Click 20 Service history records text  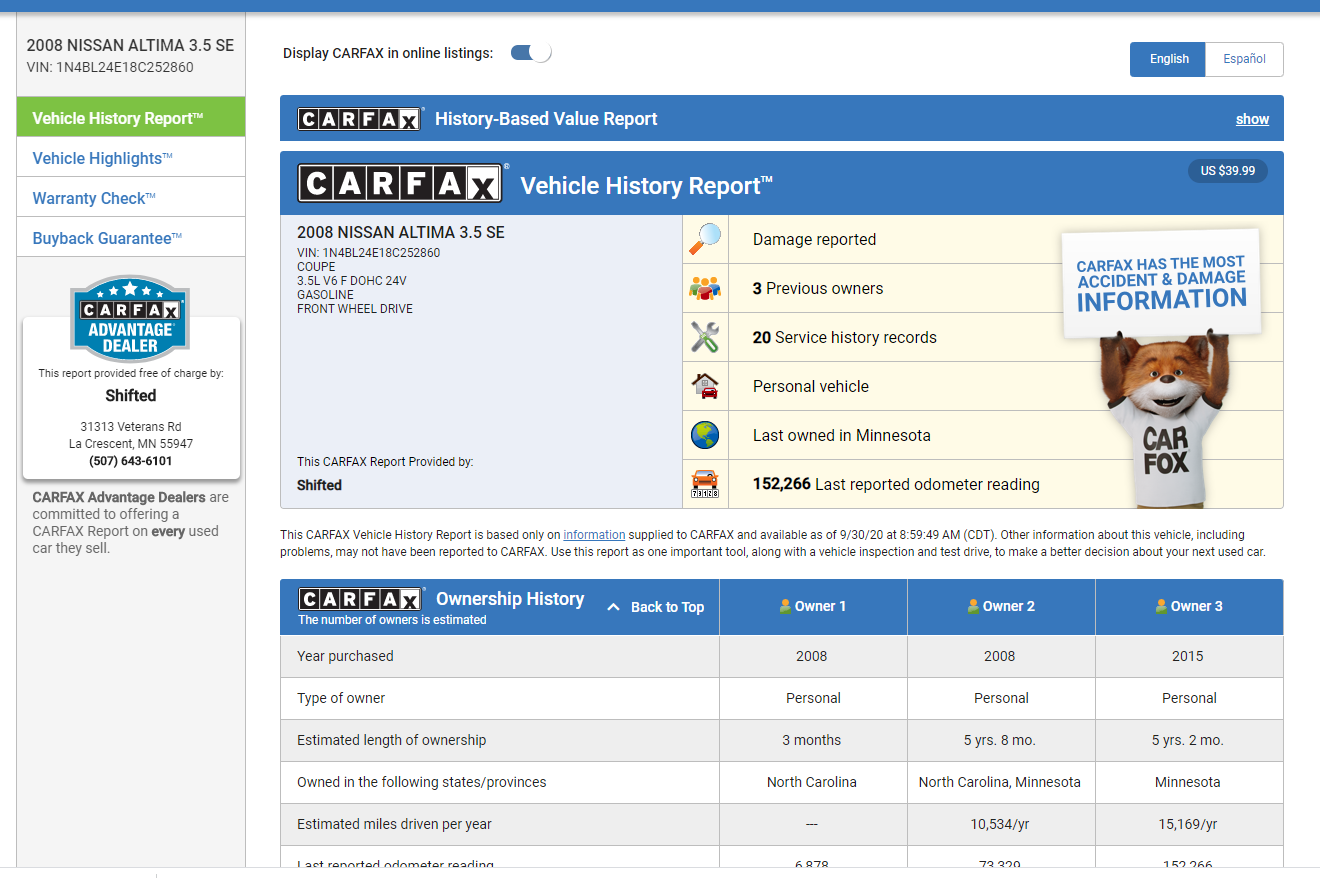pos(845,338)
